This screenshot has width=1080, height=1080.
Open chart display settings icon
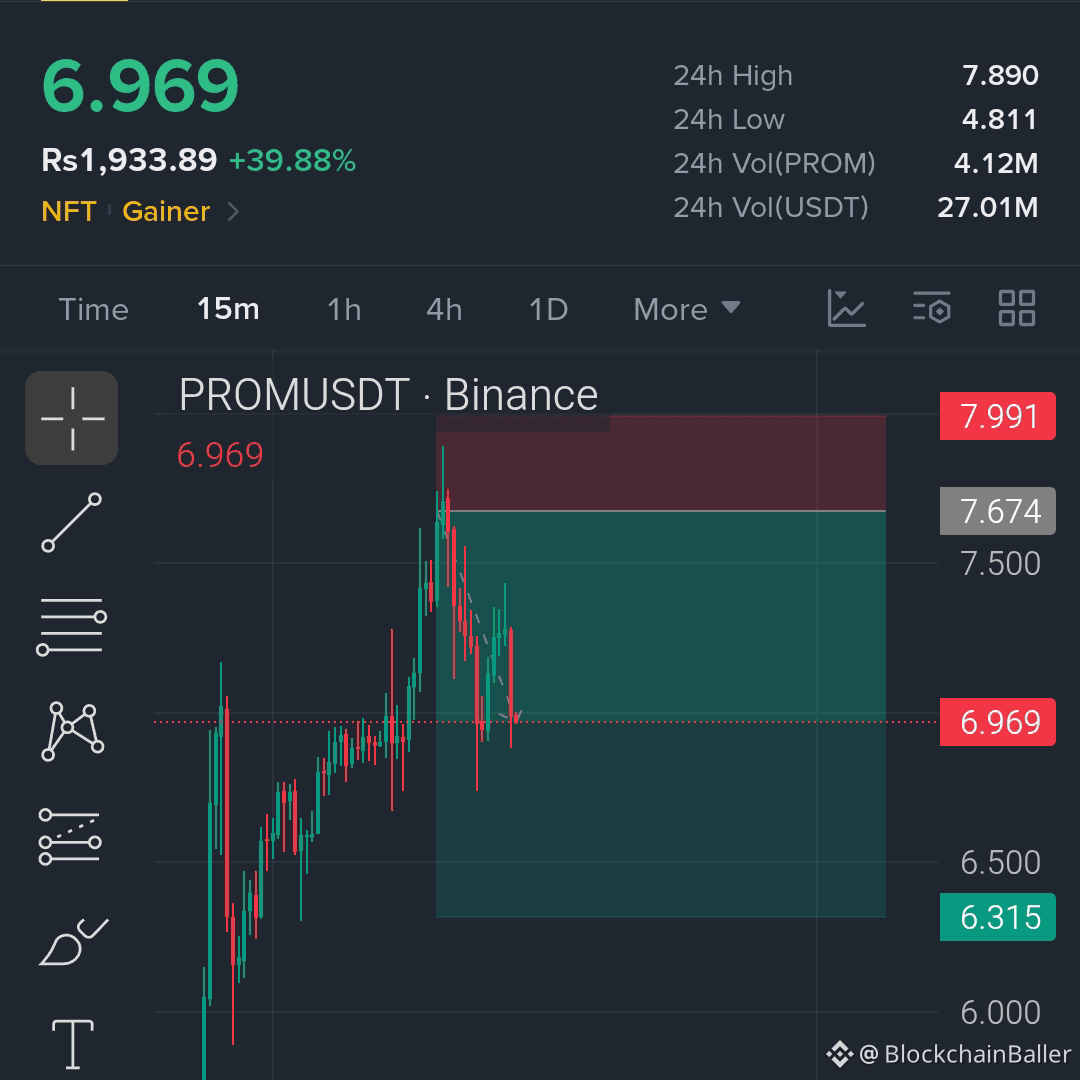pos(932,308)
